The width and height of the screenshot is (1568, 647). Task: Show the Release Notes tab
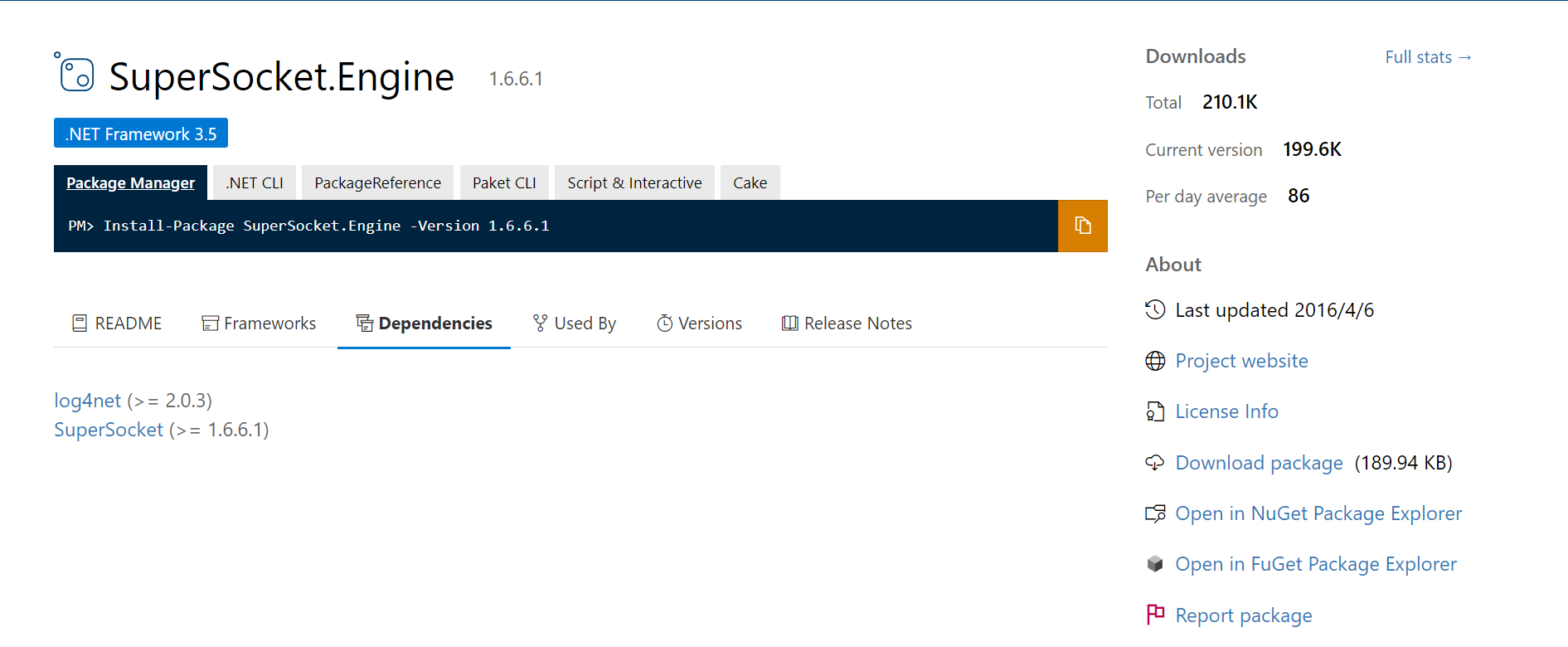tap(847, 323)
